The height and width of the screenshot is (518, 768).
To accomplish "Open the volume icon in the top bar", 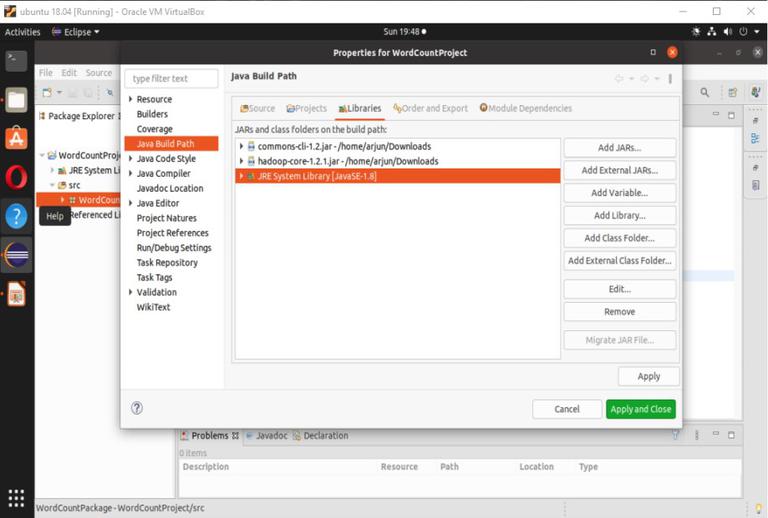I will 728,32.
